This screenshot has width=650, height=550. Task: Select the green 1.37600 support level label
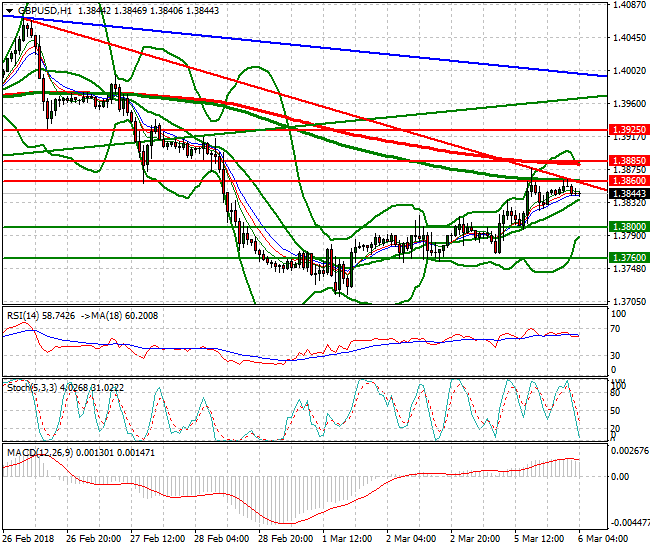tap(629, 257)
